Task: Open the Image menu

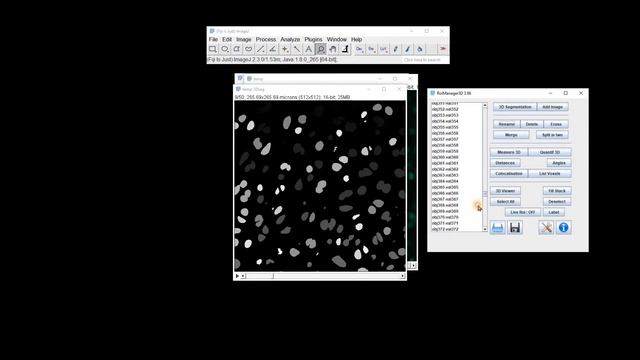Action: [244, 39]
